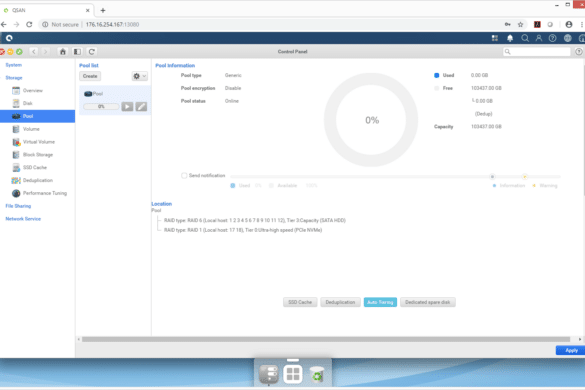Click the Warning threshold slider handle
Viewport: 585px width, 390px height.
pos(525,177)
